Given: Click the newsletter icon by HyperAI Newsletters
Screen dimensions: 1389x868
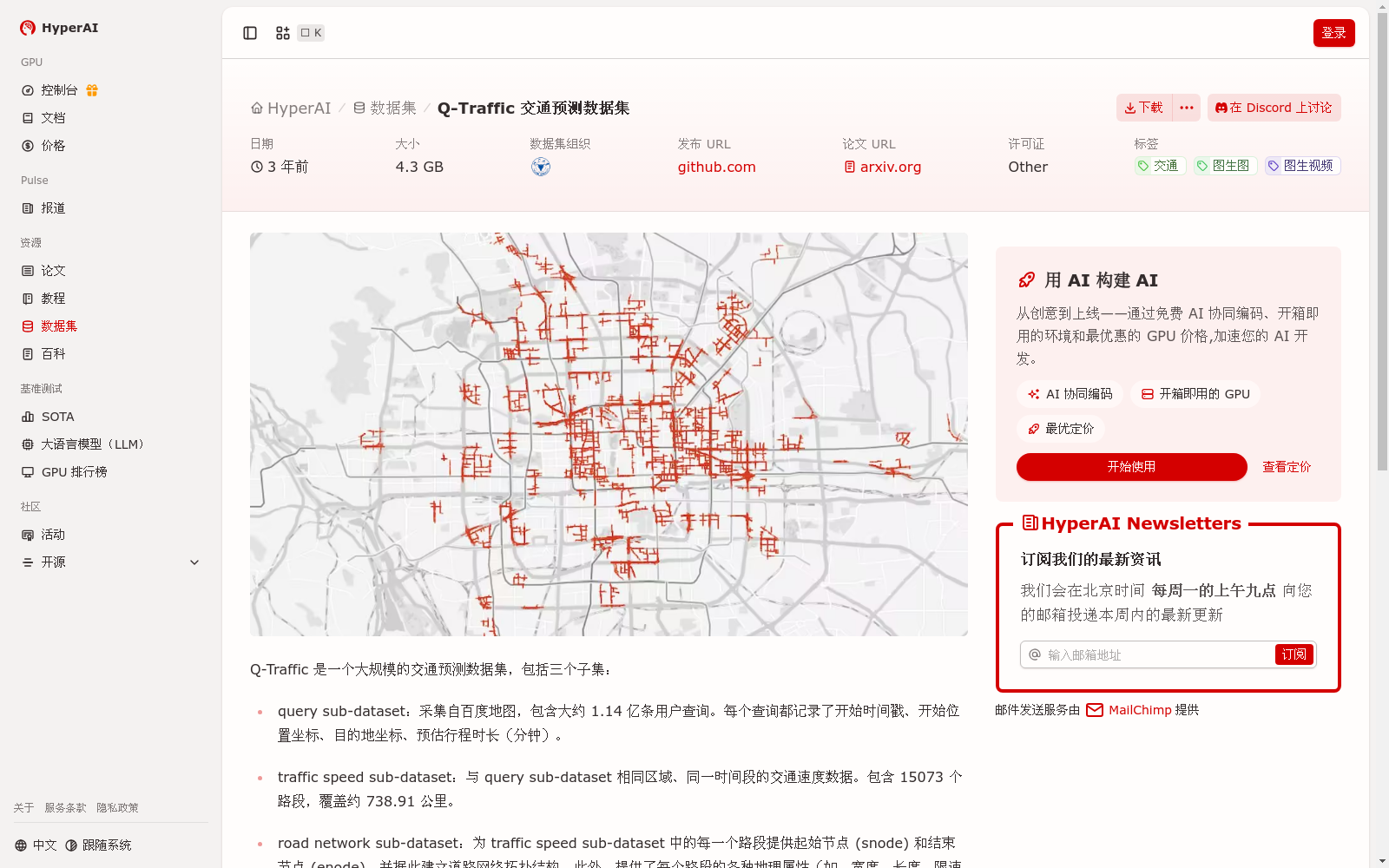Looking at the screenshot, I should coord(1030,523).
